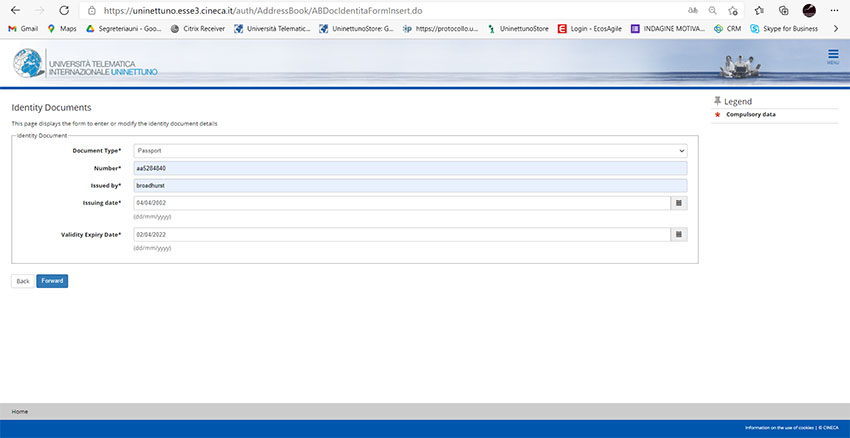
Task: Click the Back button below the form
Action: tap(22, 281)
